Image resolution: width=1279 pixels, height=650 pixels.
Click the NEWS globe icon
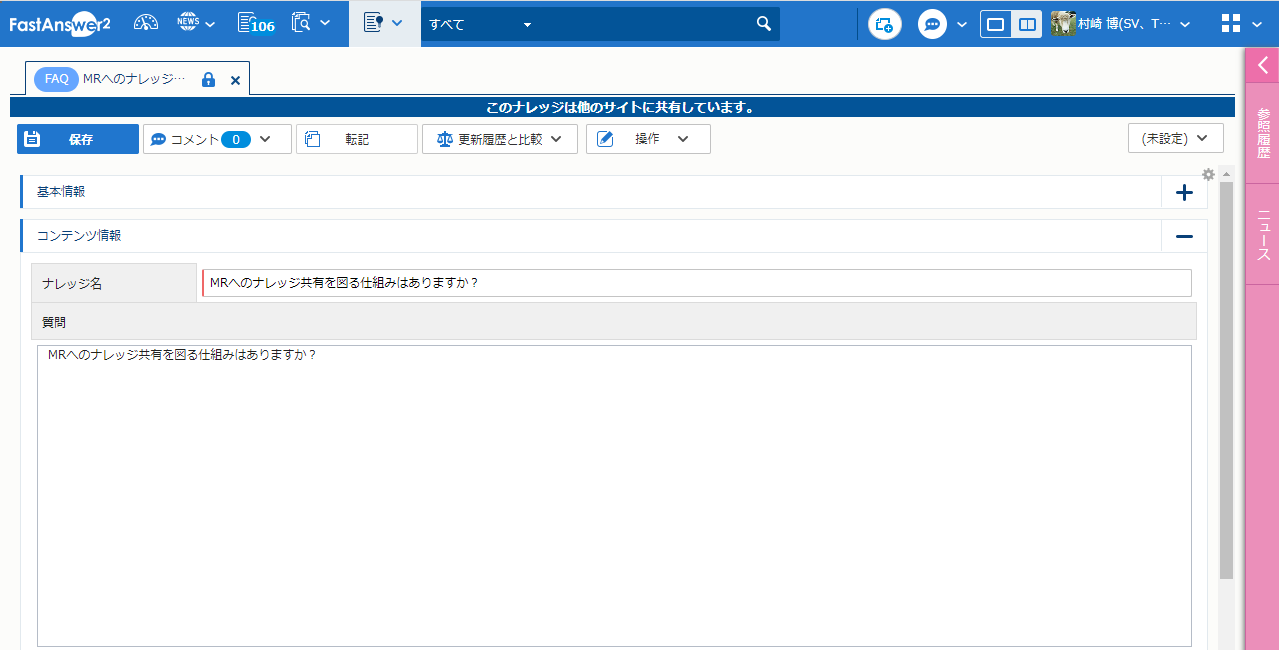[x=188, y=23]
